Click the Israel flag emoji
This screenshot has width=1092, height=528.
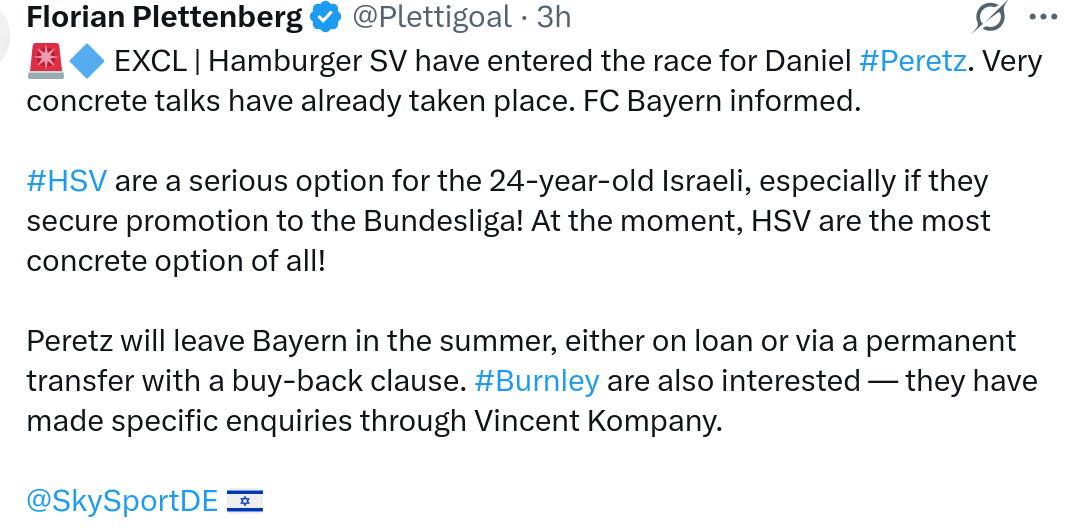[x=245, y=501]
